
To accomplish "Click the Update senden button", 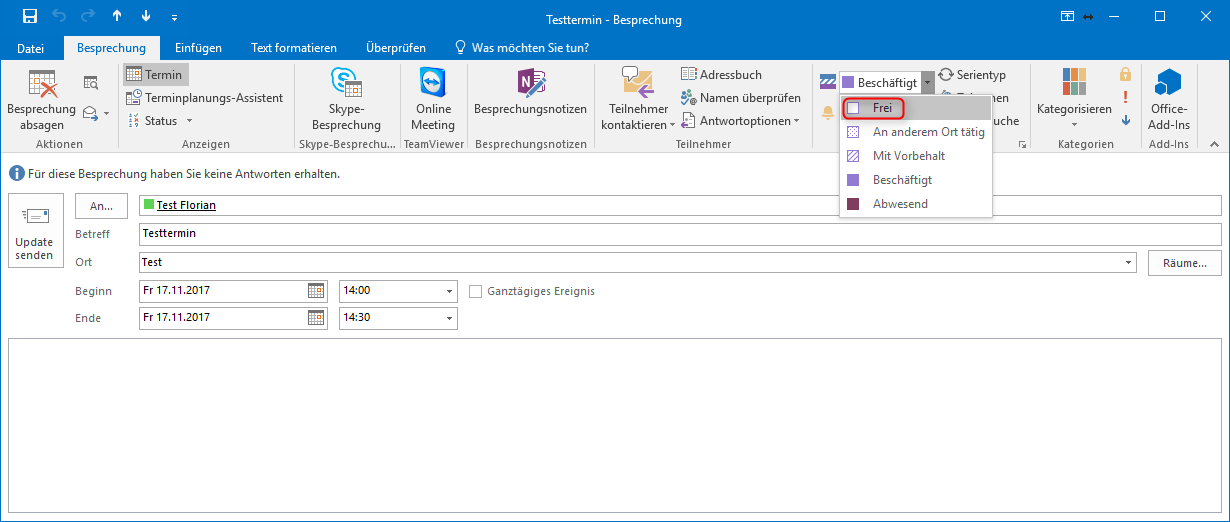I will coord(35,232).
